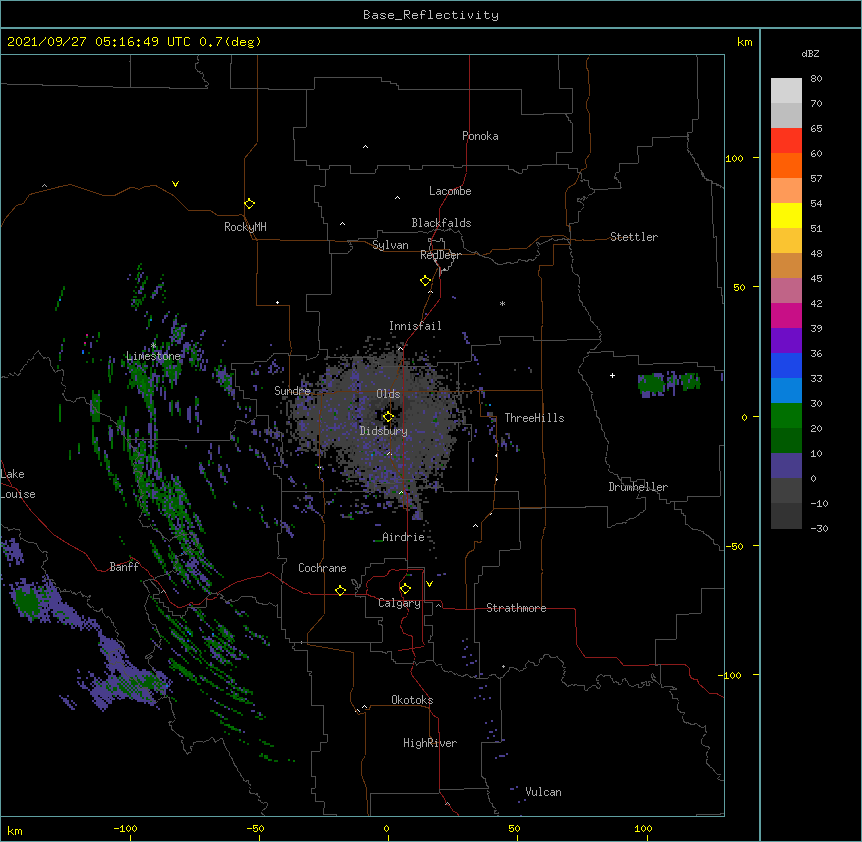Click the Lacombe city label
862x842 pixels.
[x=450, y=191]
